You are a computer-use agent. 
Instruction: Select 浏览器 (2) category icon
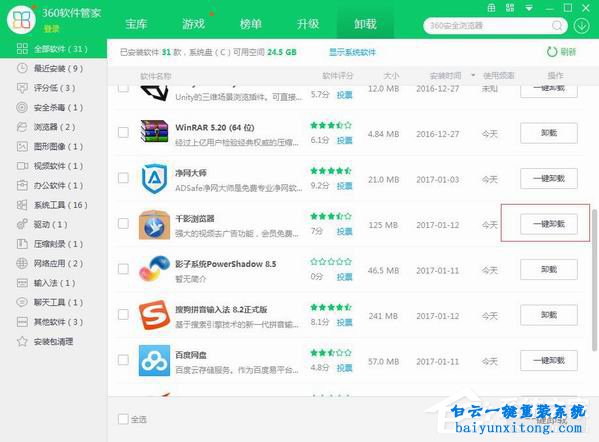(x=22, y=127)
